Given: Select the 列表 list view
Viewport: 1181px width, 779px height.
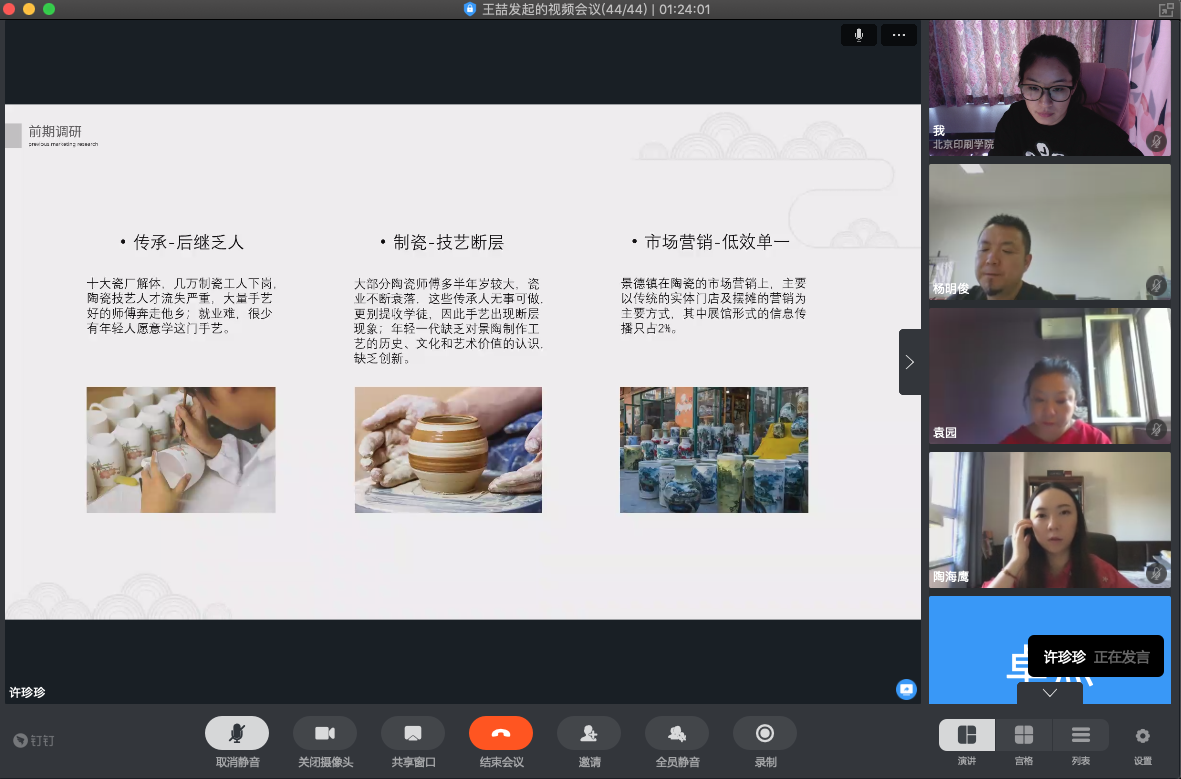Looking at the screenshot, I should tap(1081, 736).
